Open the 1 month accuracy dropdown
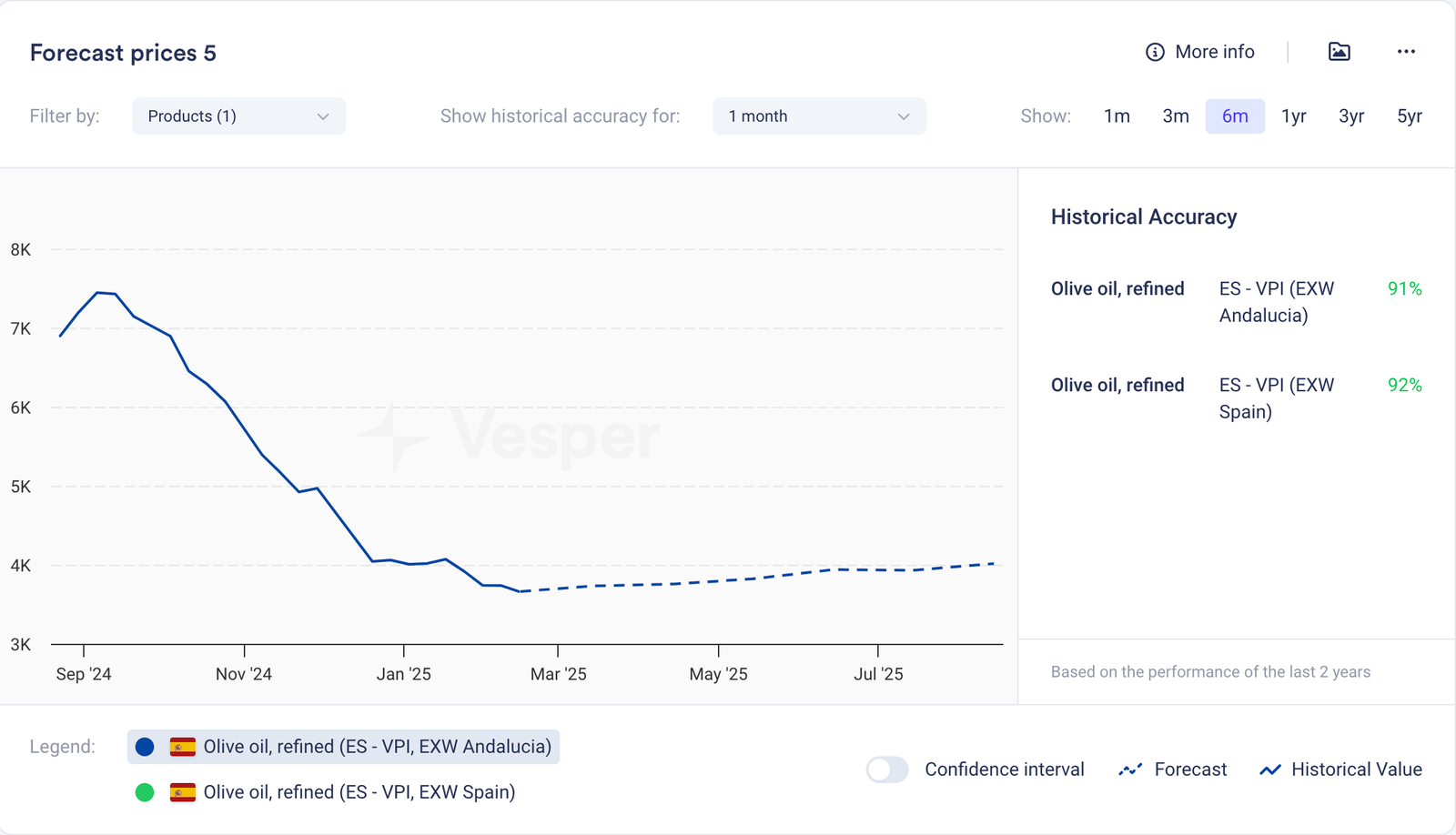Screen dimensions: 1456x835 coord(819,116)
